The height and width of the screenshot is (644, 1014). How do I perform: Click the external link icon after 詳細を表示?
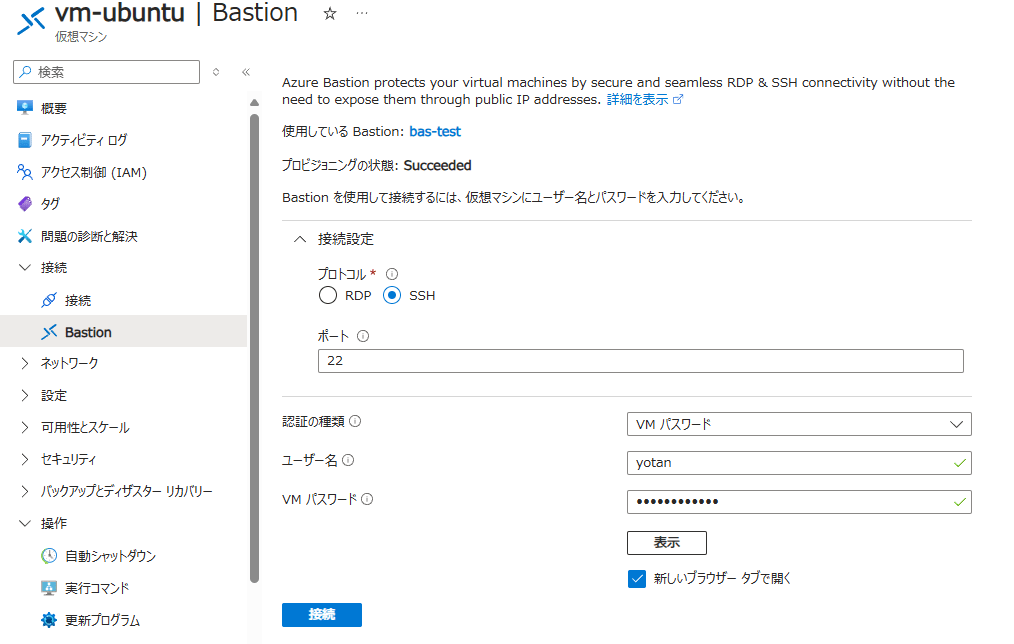pyautogui.click(x=678, y=99)
